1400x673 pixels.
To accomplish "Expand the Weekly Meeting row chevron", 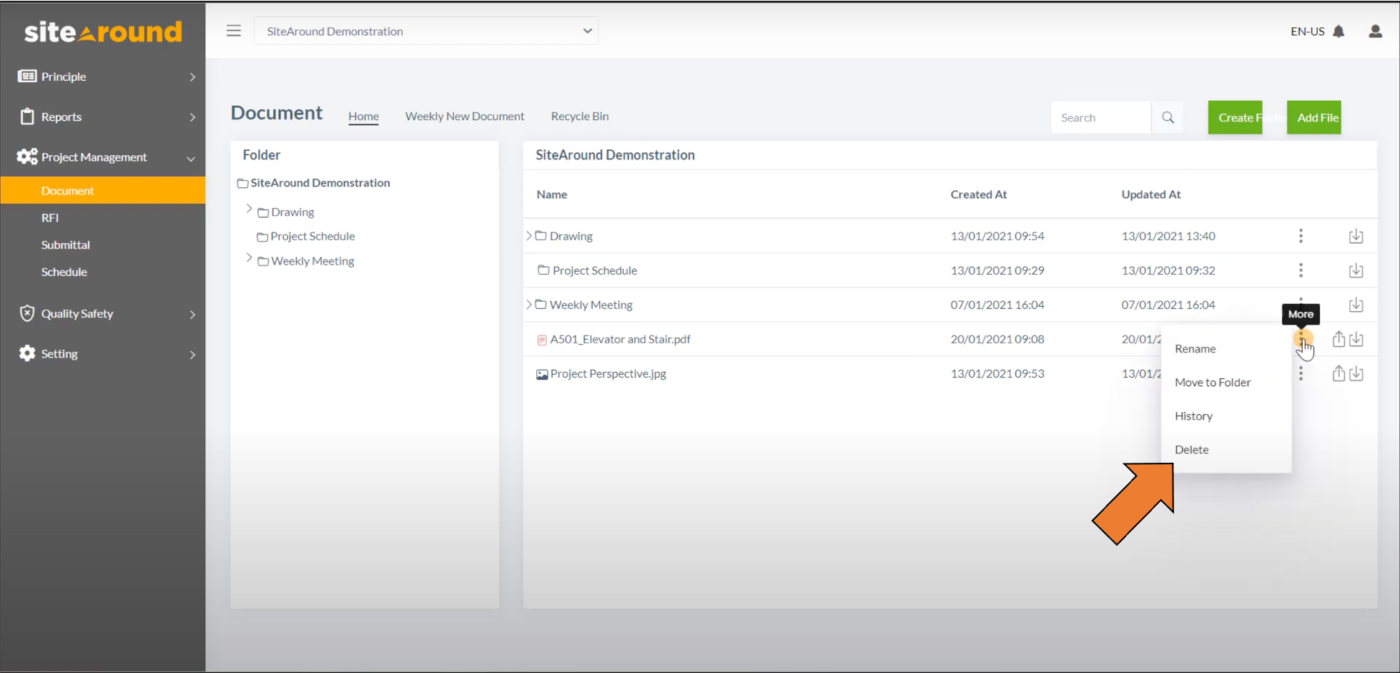I will point(528,304).
